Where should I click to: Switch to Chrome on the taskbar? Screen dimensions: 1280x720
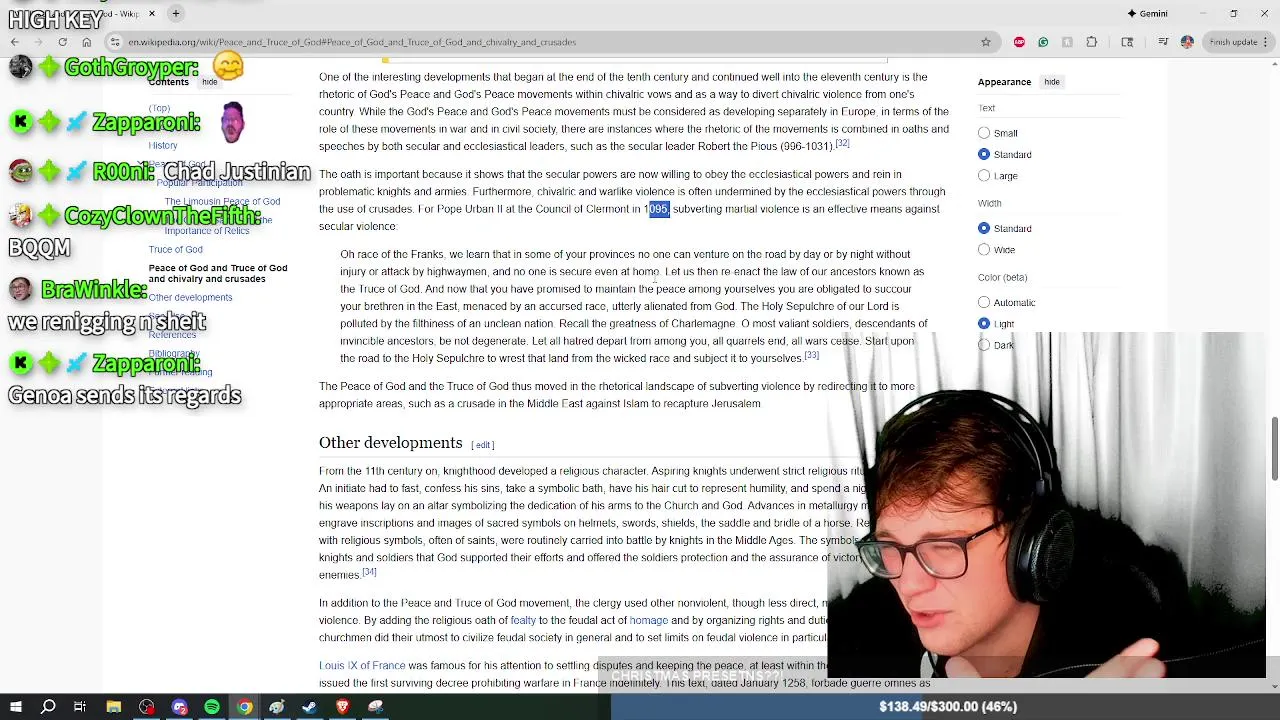pos(244,707)
